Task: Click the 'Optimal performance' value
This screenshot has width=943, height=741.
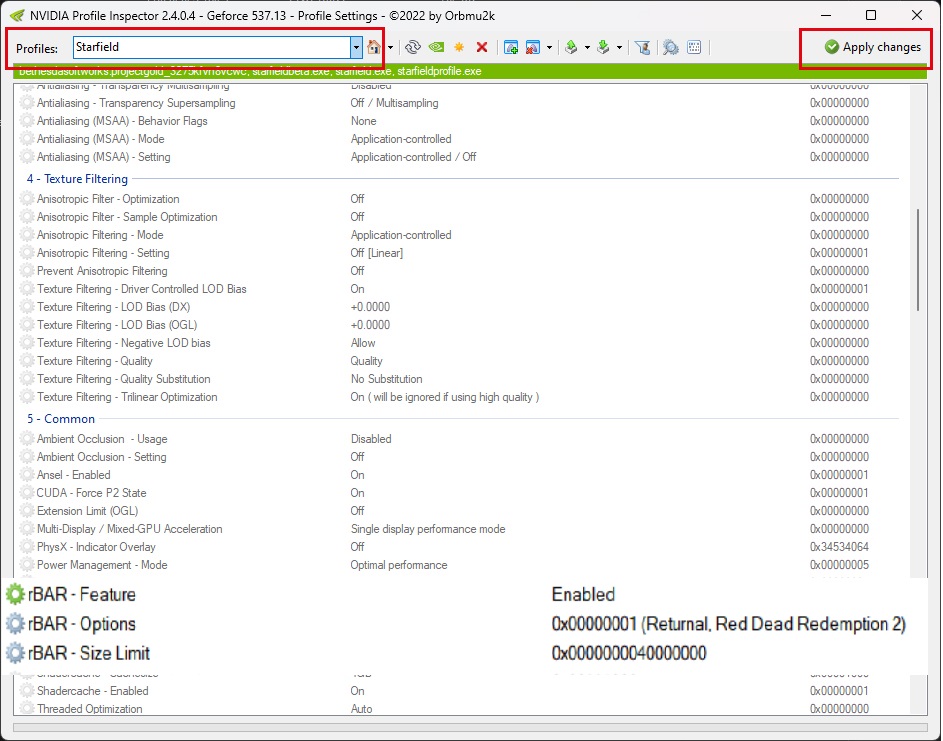Action: click(x=399, y=565)
